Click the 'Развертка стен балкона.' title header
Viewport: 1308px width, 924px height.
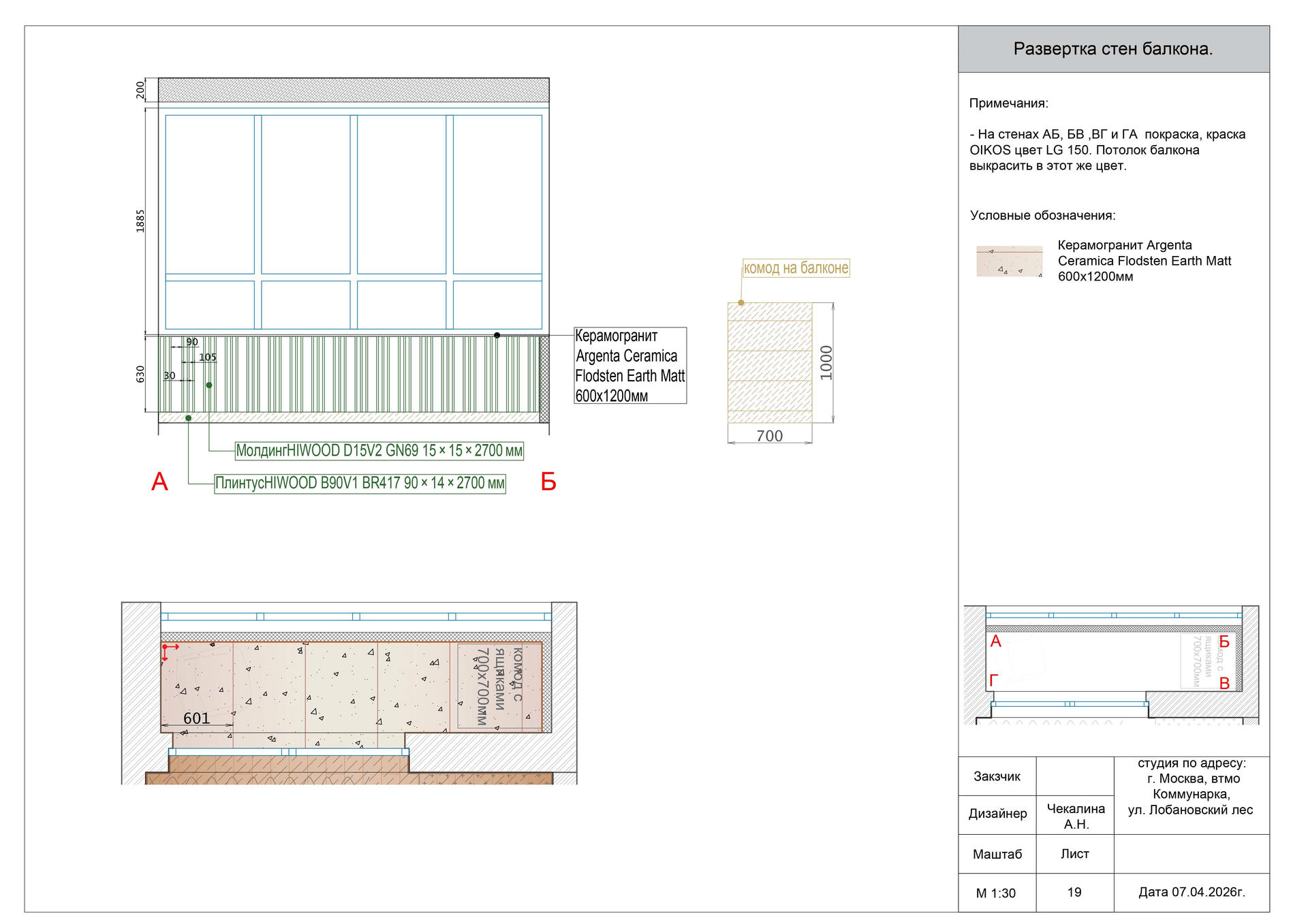[x=1113, y=49]
